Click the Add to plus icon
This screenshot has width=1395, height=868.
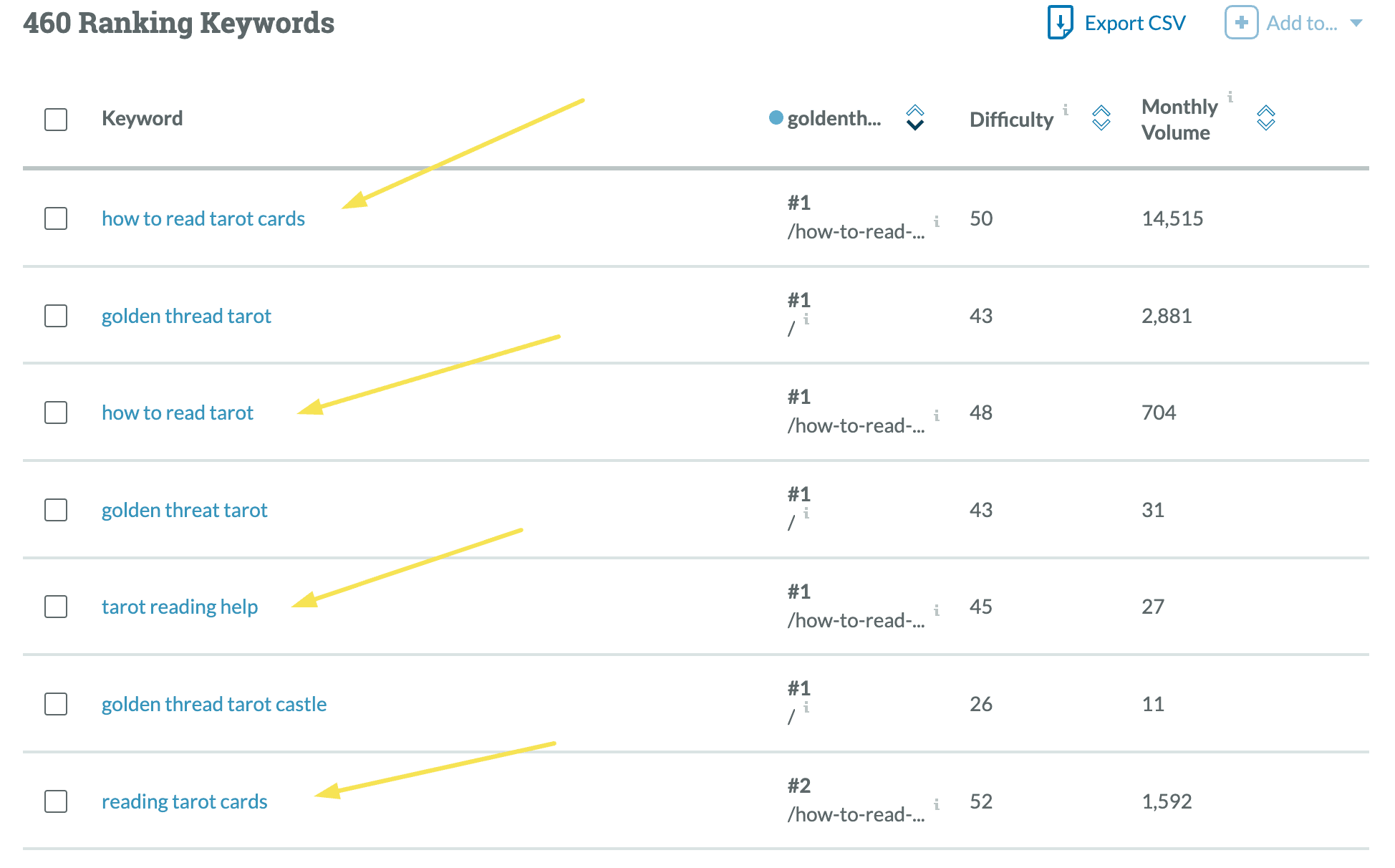coord(1241,23)
